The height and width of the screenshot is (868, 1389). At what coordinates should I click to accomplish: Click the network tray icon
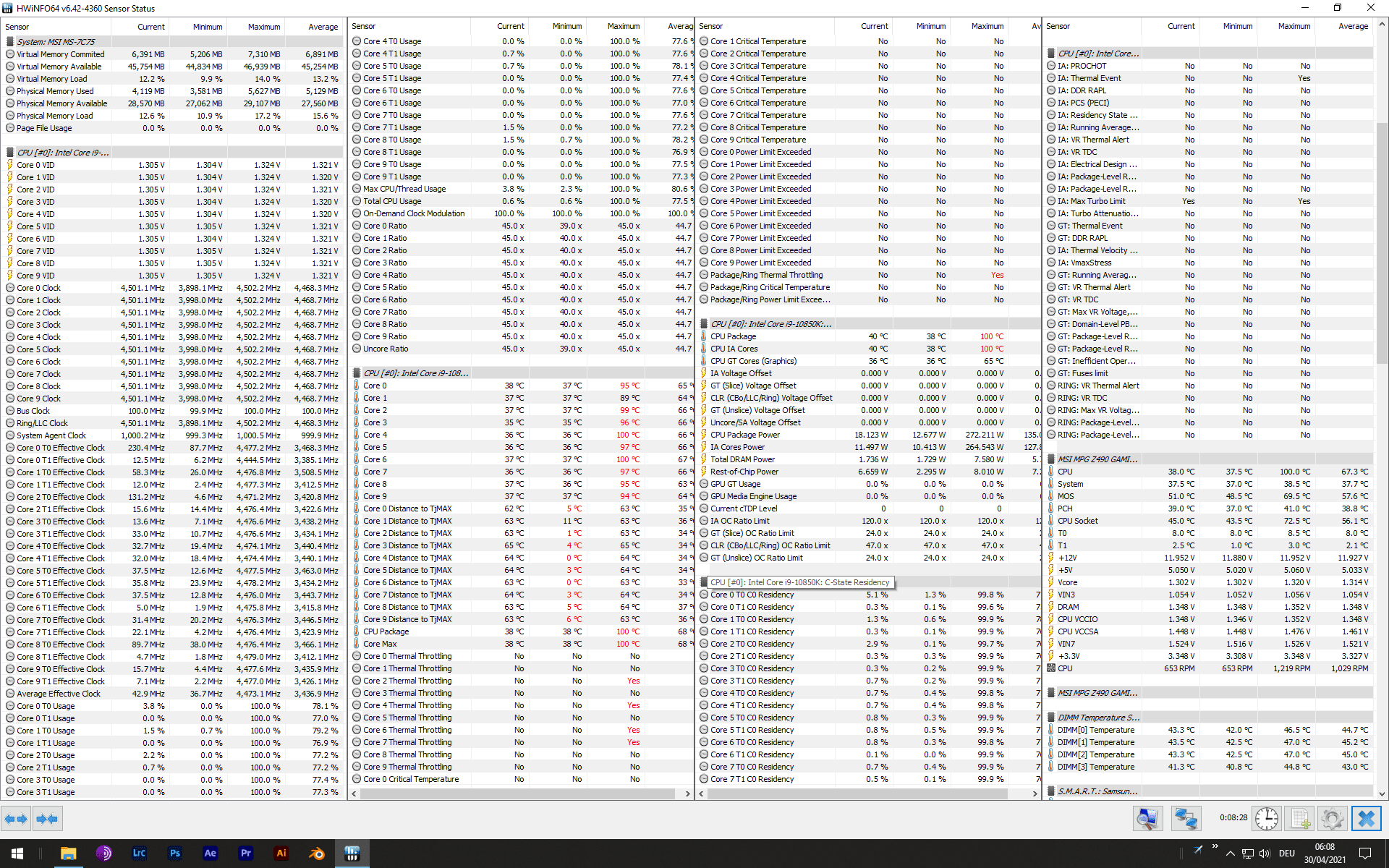1247,854
